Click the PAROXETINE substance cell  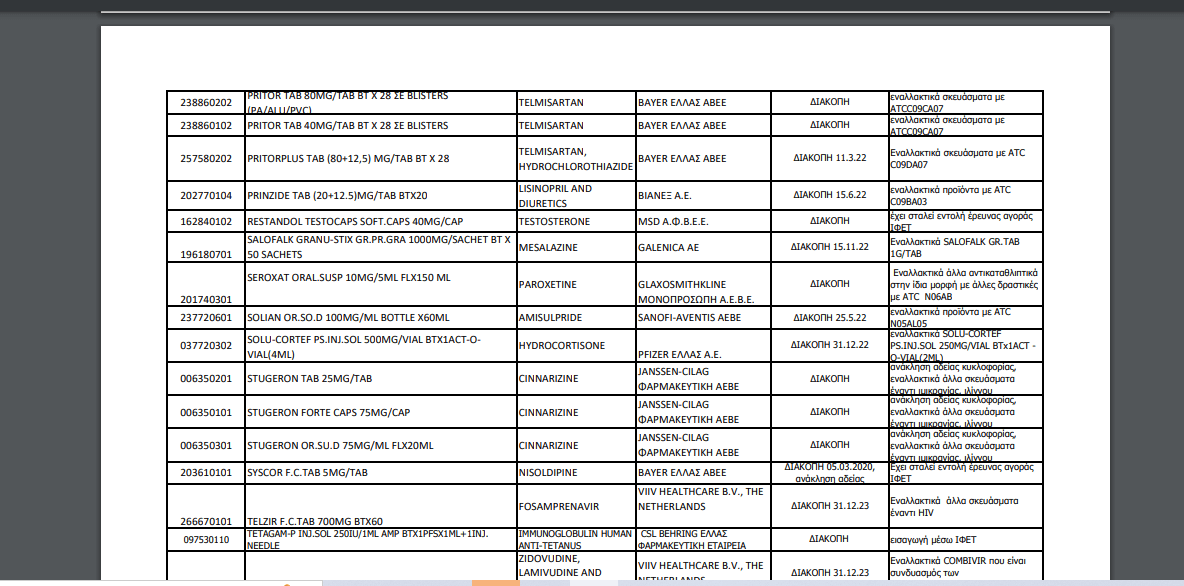tap(547, 284)
